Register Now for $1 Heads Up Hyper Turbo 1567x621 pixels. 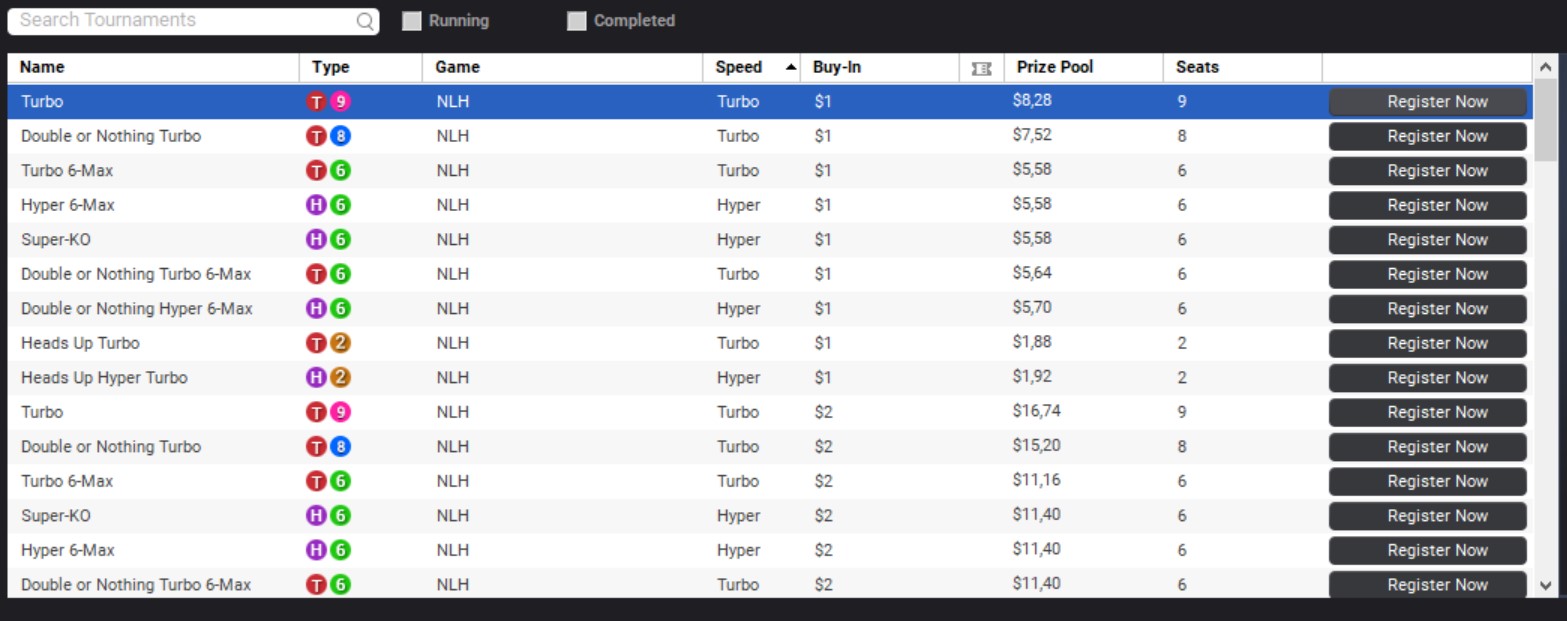[x=1427, y=378]
